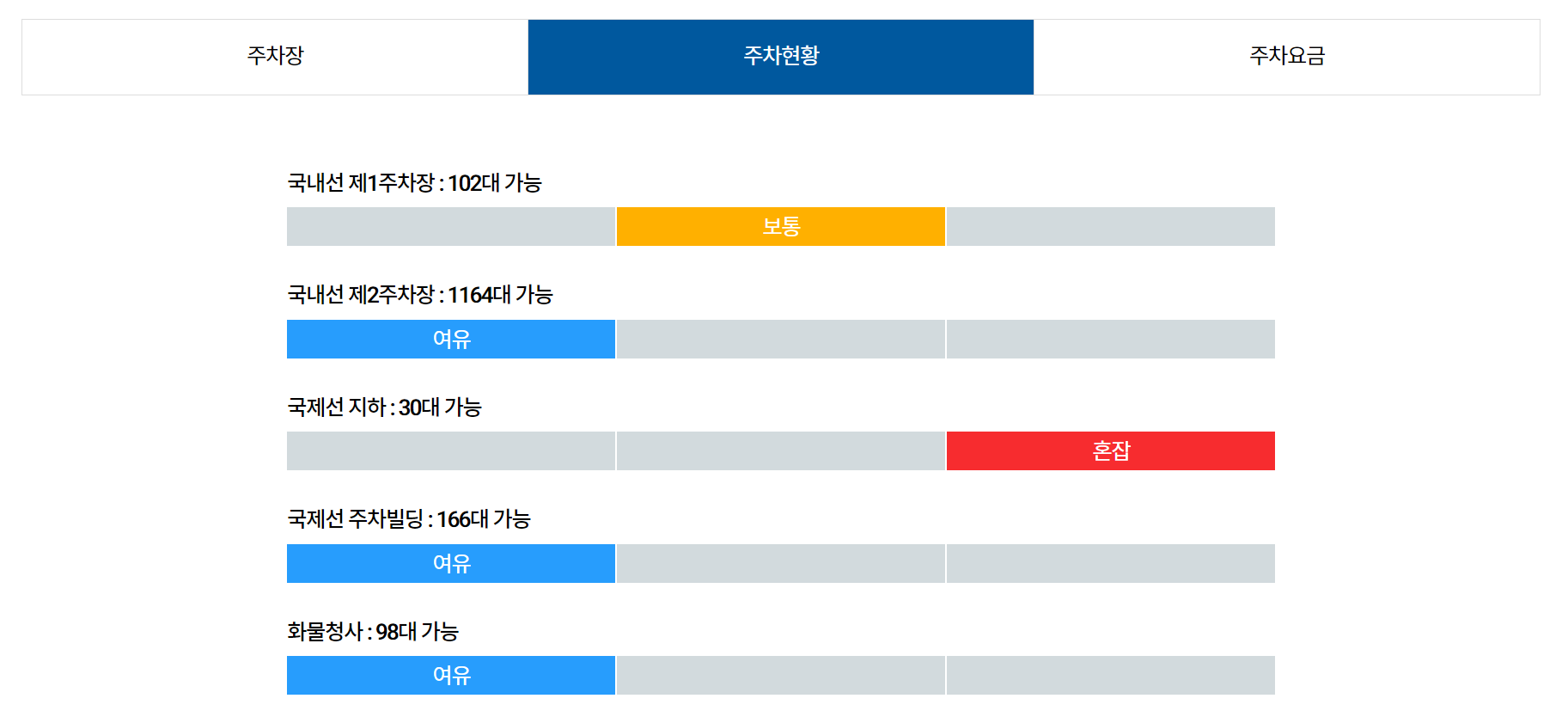Select the 국내선 제1주차장 label text
Screen dimensions: 1568x723
click(x=361, y=181)
